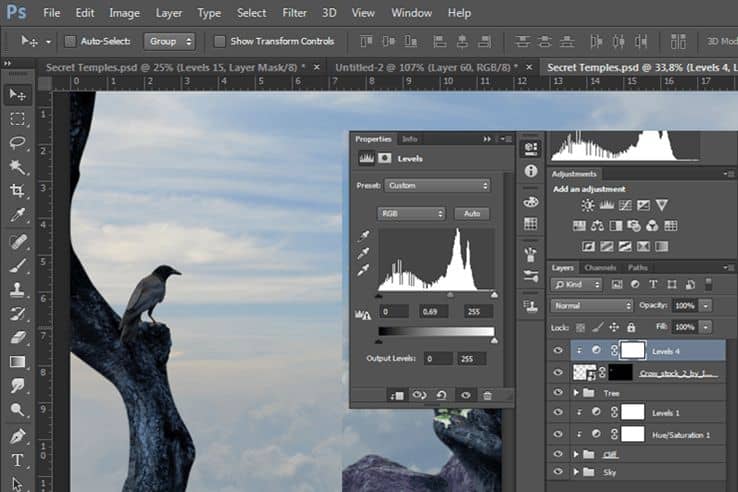Open the Preset Custom dropdown
The height and width of the screenshot is (492, 738).
437,186
